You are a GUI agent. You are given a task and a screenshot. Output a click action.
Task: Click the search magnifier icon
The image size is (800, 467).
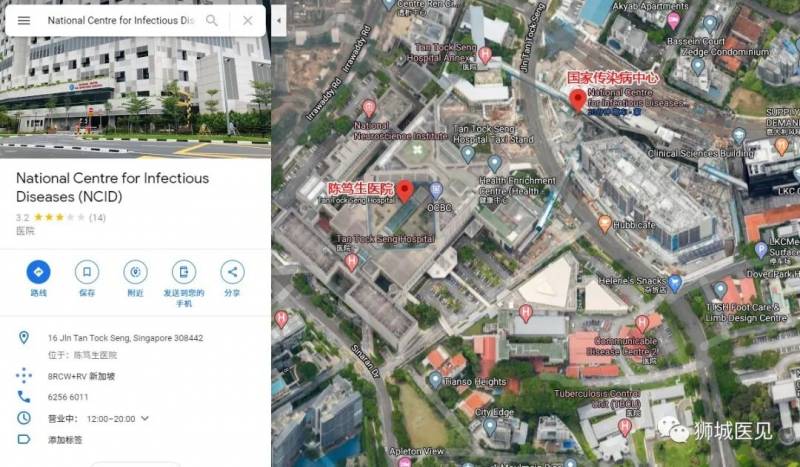pyautogui.click(x=212, y=20)
